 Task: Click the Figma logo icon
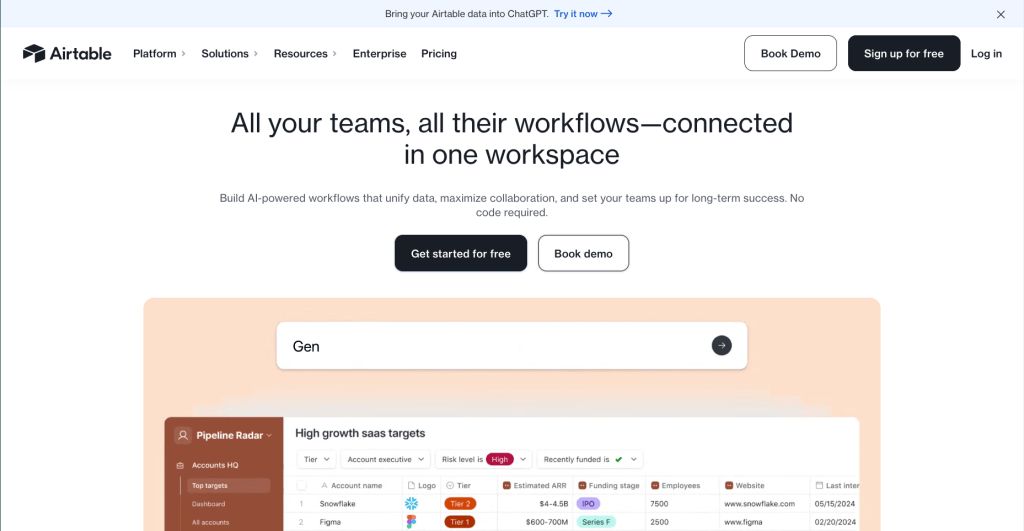click(411, 522)
